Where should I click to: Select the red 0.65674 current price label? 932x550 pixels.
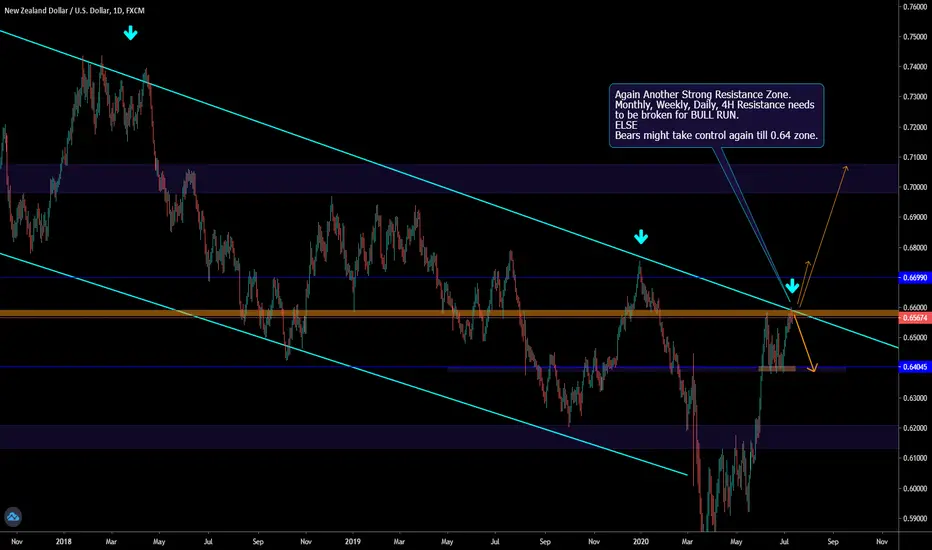pos(915,318)
